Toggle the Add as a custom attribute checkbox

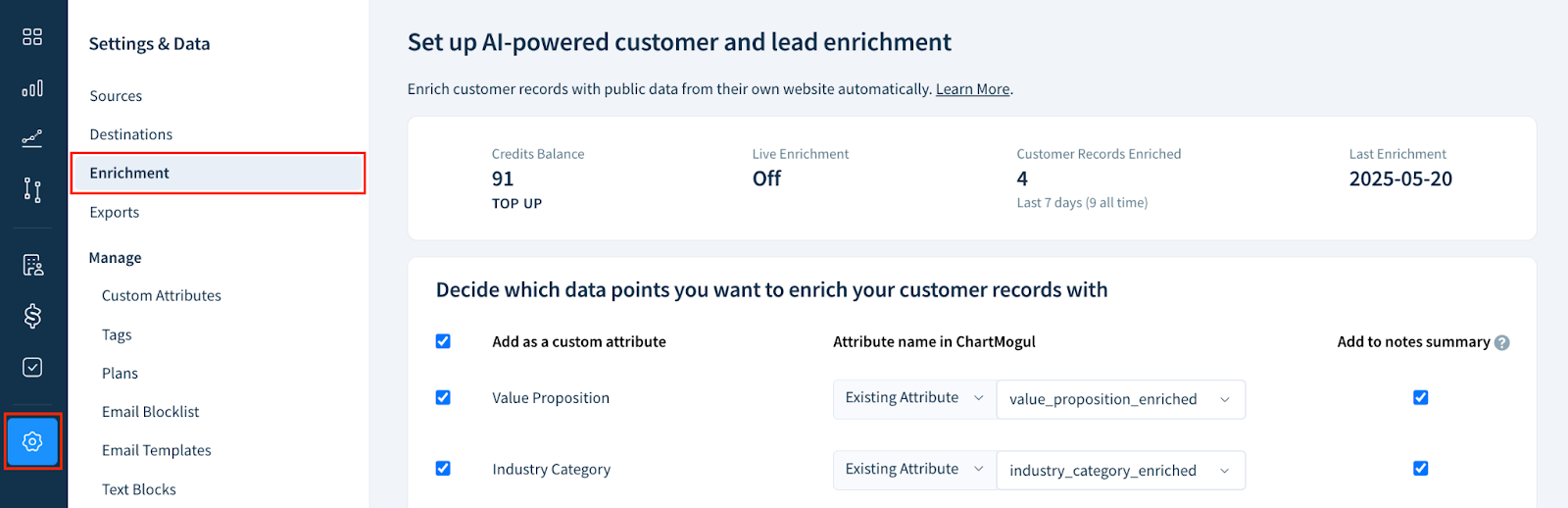(443, 341)
